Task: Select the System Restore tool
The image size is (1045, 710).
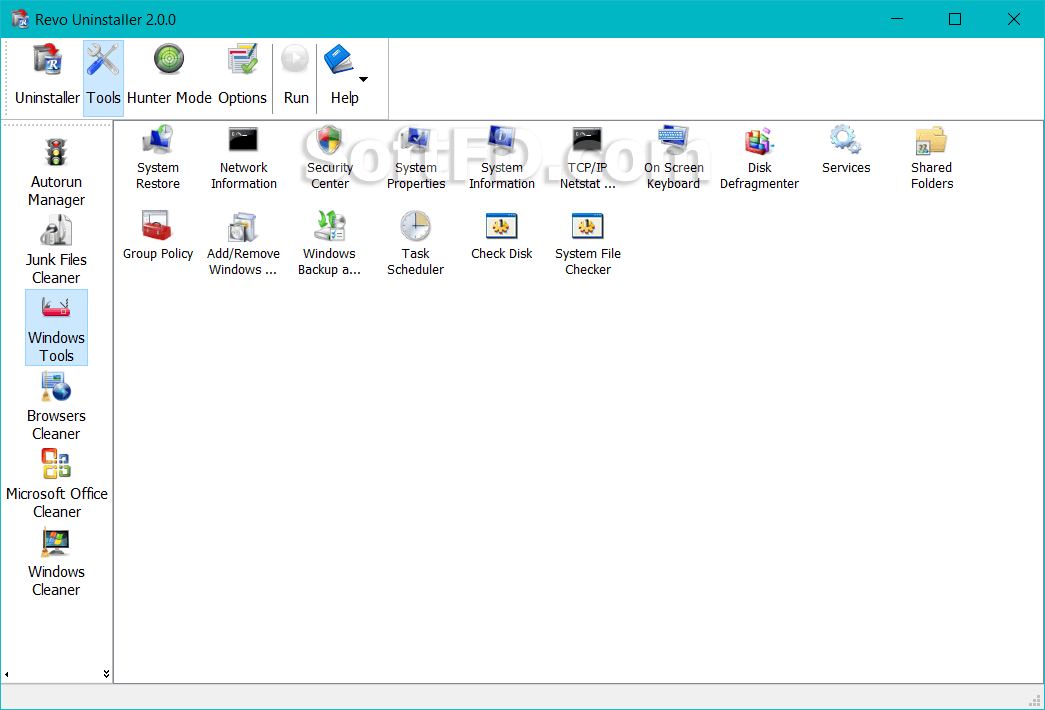Action: tap(158, 158)
